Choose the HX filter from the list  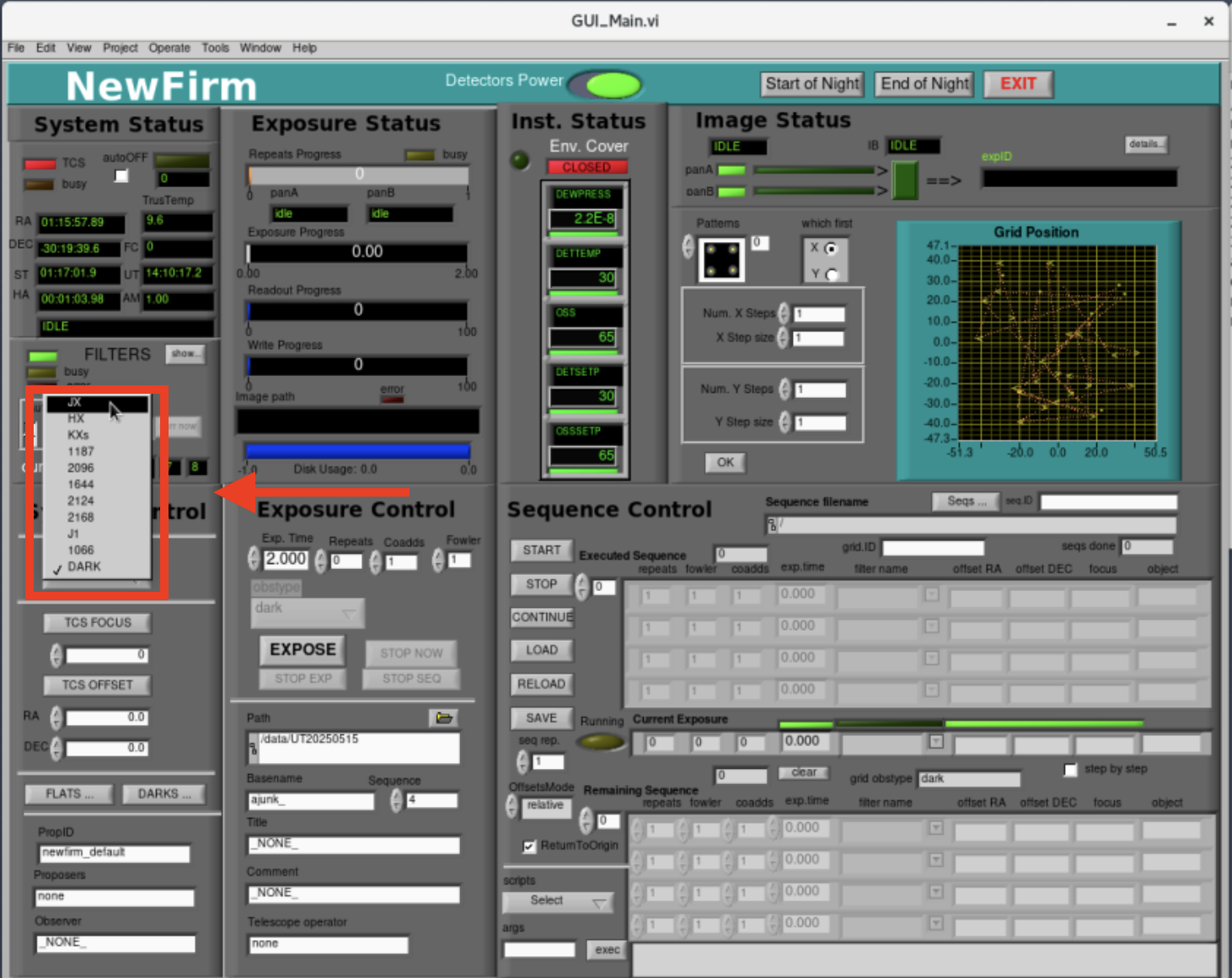point(97,419)
